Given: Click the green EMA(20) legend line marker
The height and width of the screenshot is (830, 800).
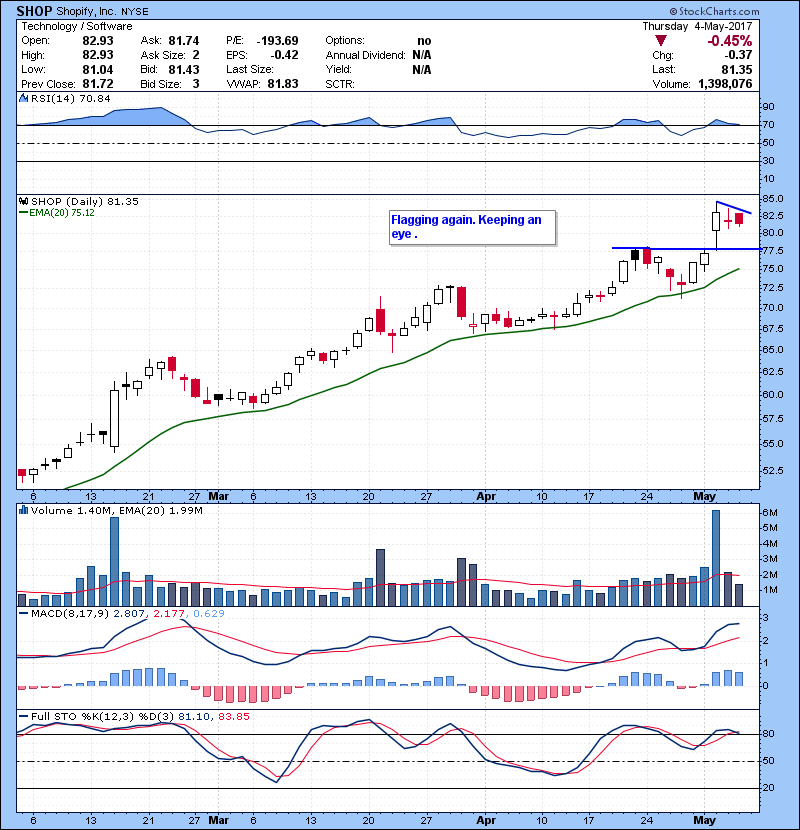Looking at the screenshot, I should point(23,213).
